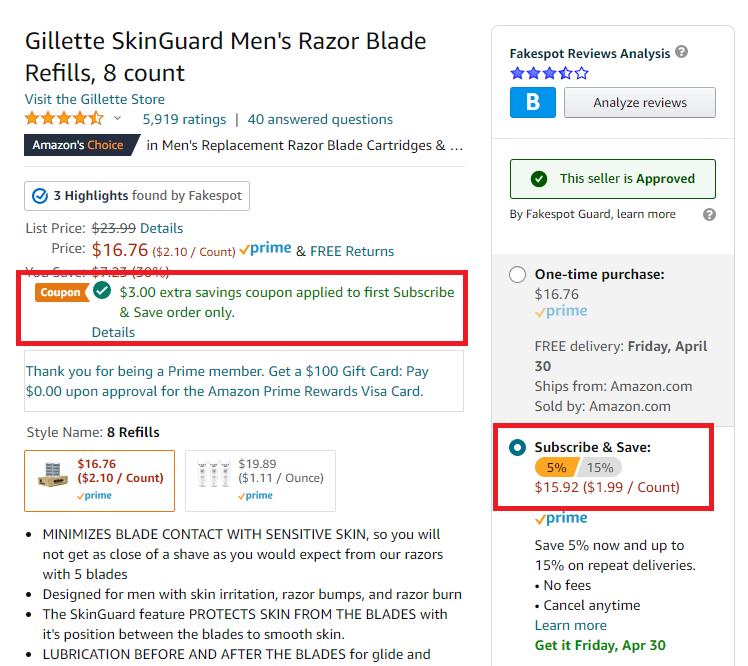Click the Amazon's Choice badge

pyautogui.click(x=80, y=145)
